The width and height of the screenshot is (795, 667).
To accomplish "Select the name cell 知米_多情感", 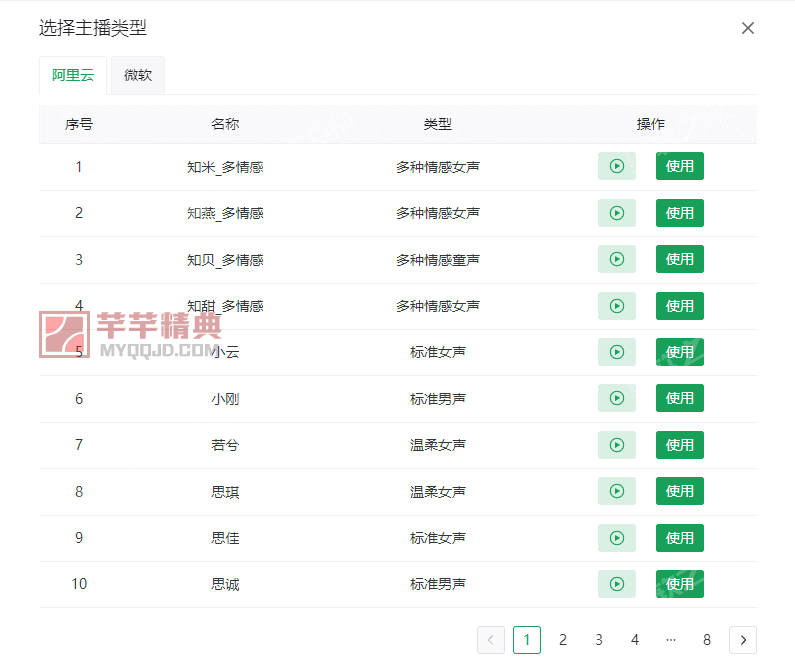I will click(225, 167).
